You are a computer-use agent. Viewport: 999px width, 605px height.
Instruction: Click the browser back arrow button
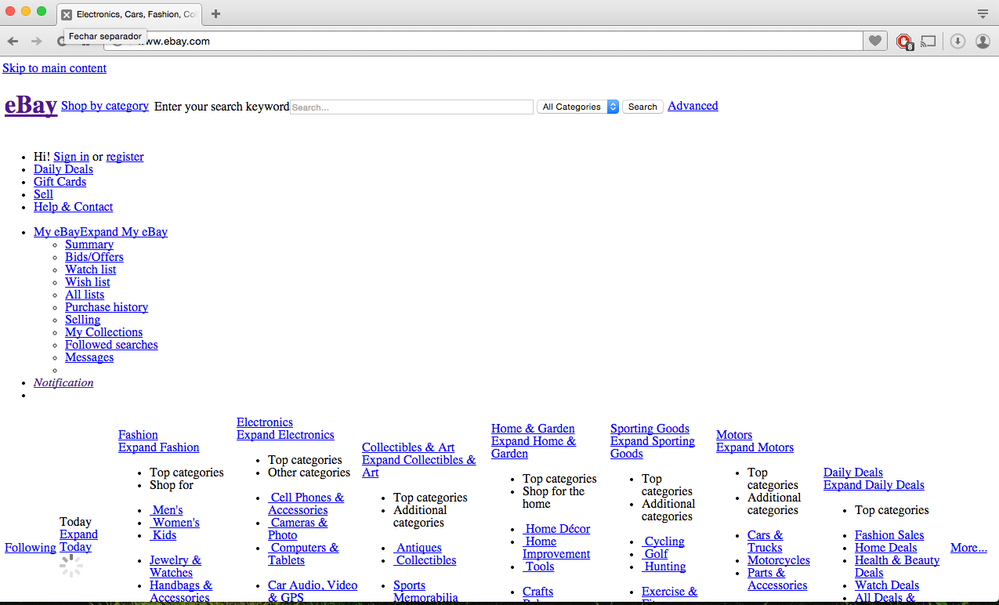coord(13,41)
